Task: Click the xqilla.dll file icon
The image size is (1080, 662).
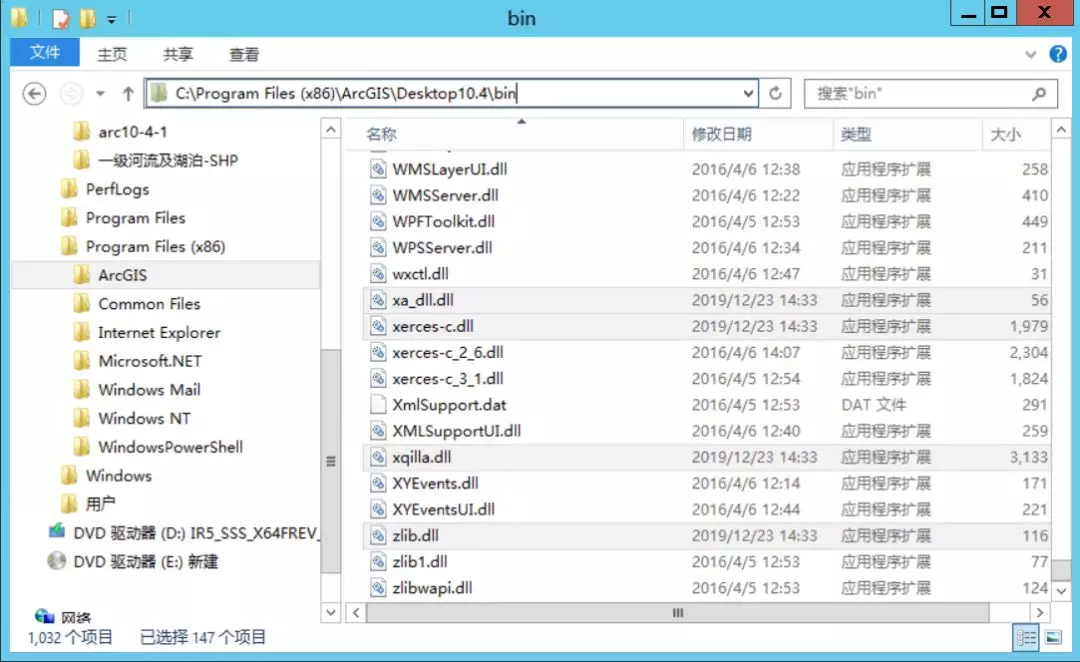Action: (377, 457)
